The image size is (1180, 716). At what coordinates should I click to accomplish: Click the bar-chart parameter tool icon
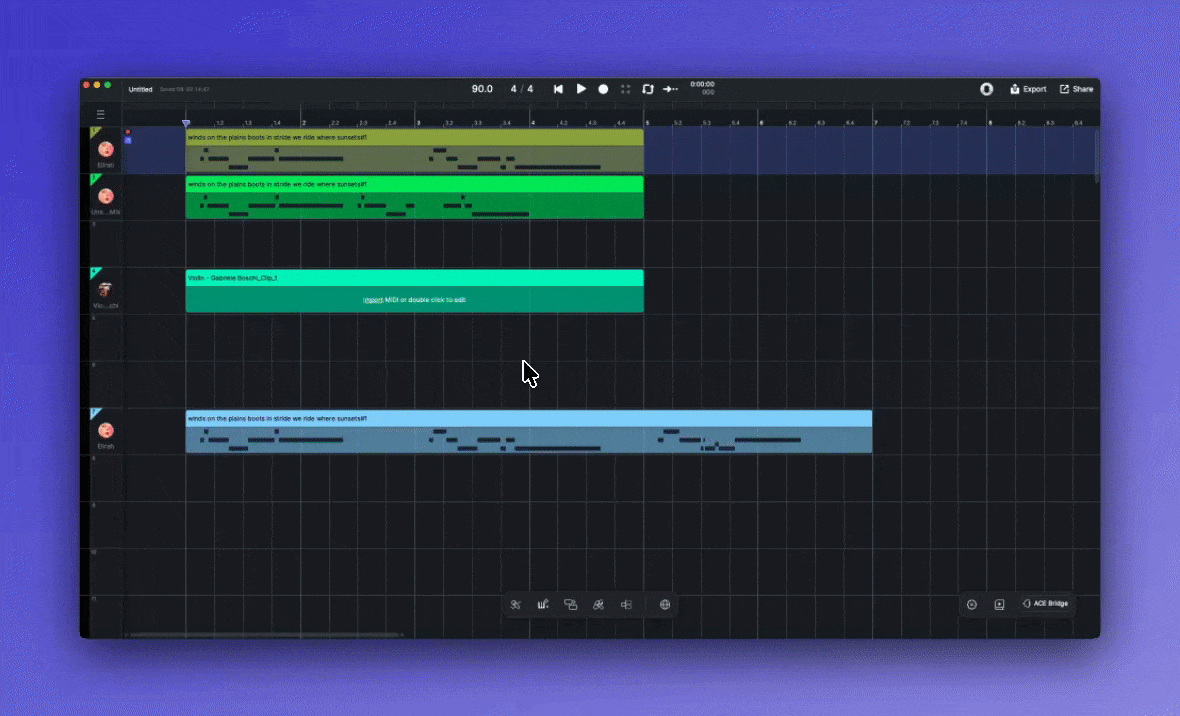pos(543,604)
